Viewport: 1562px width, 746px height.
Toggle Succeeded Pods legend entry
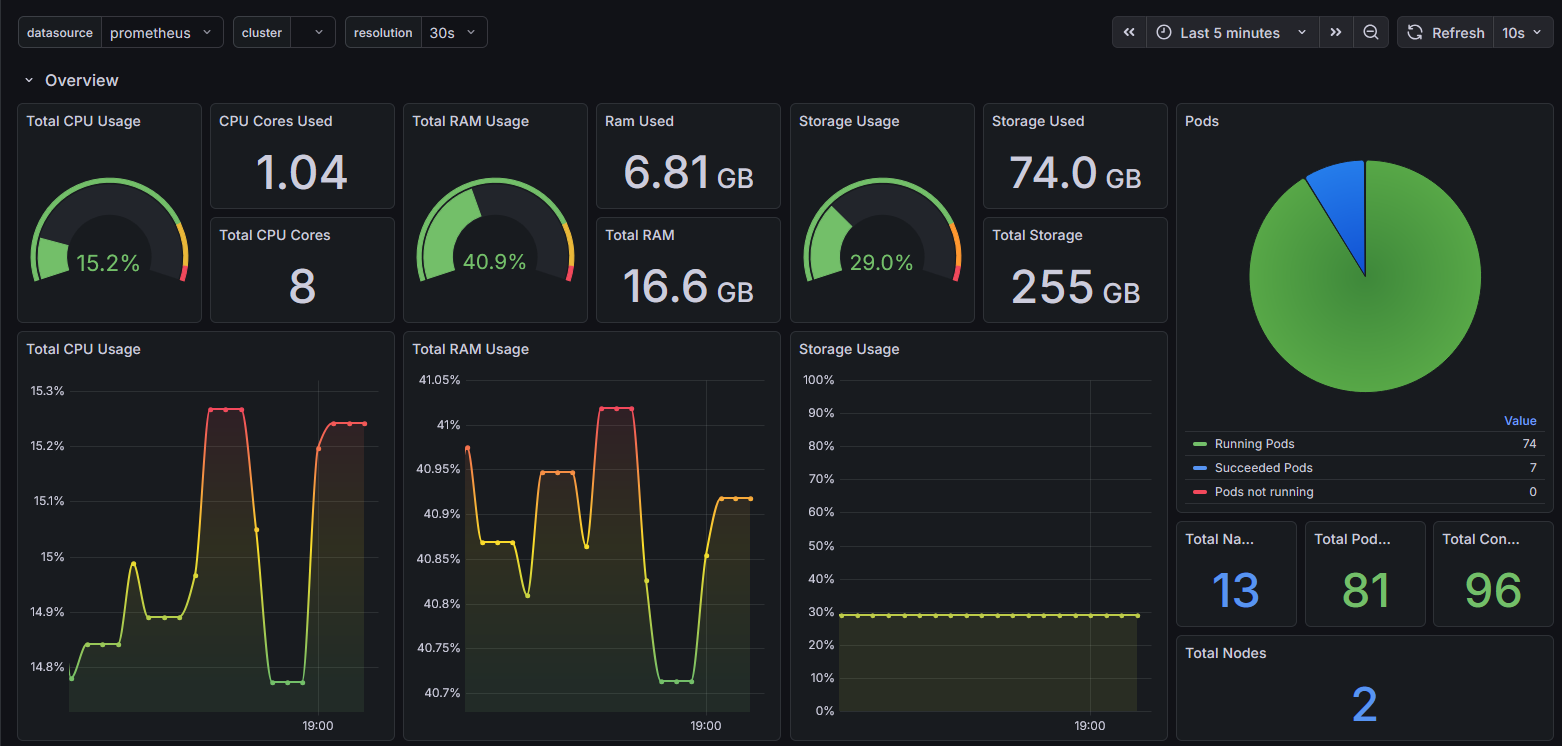coord(1262,467)
